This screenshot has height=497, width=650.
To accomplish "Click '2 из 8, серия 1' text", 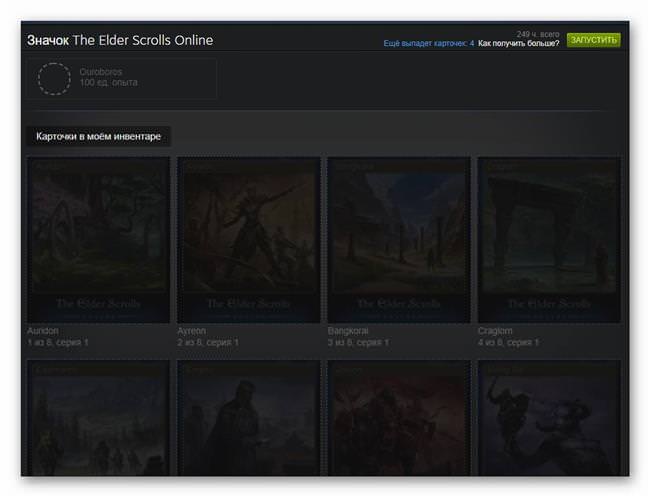I will click(x=208, y=342).
